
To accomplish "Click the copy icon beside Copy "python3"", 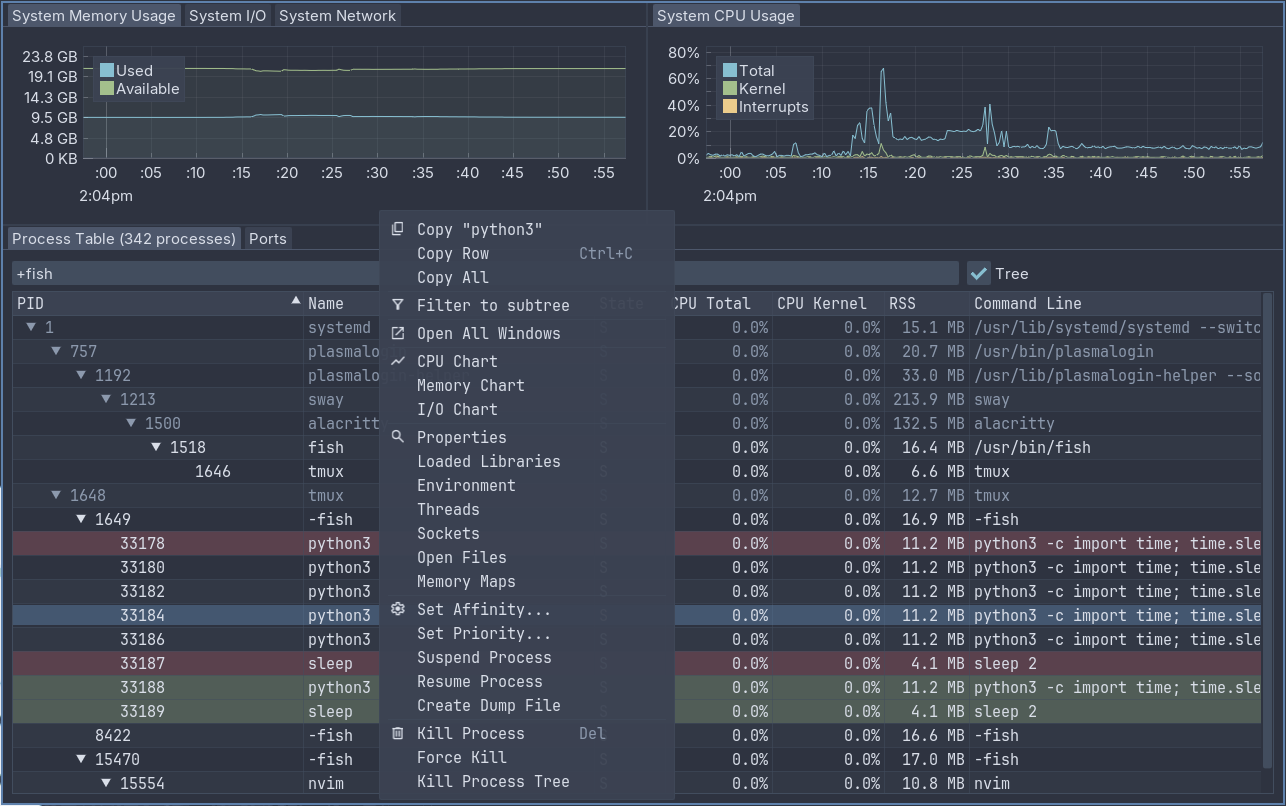I will click(398, 229).
